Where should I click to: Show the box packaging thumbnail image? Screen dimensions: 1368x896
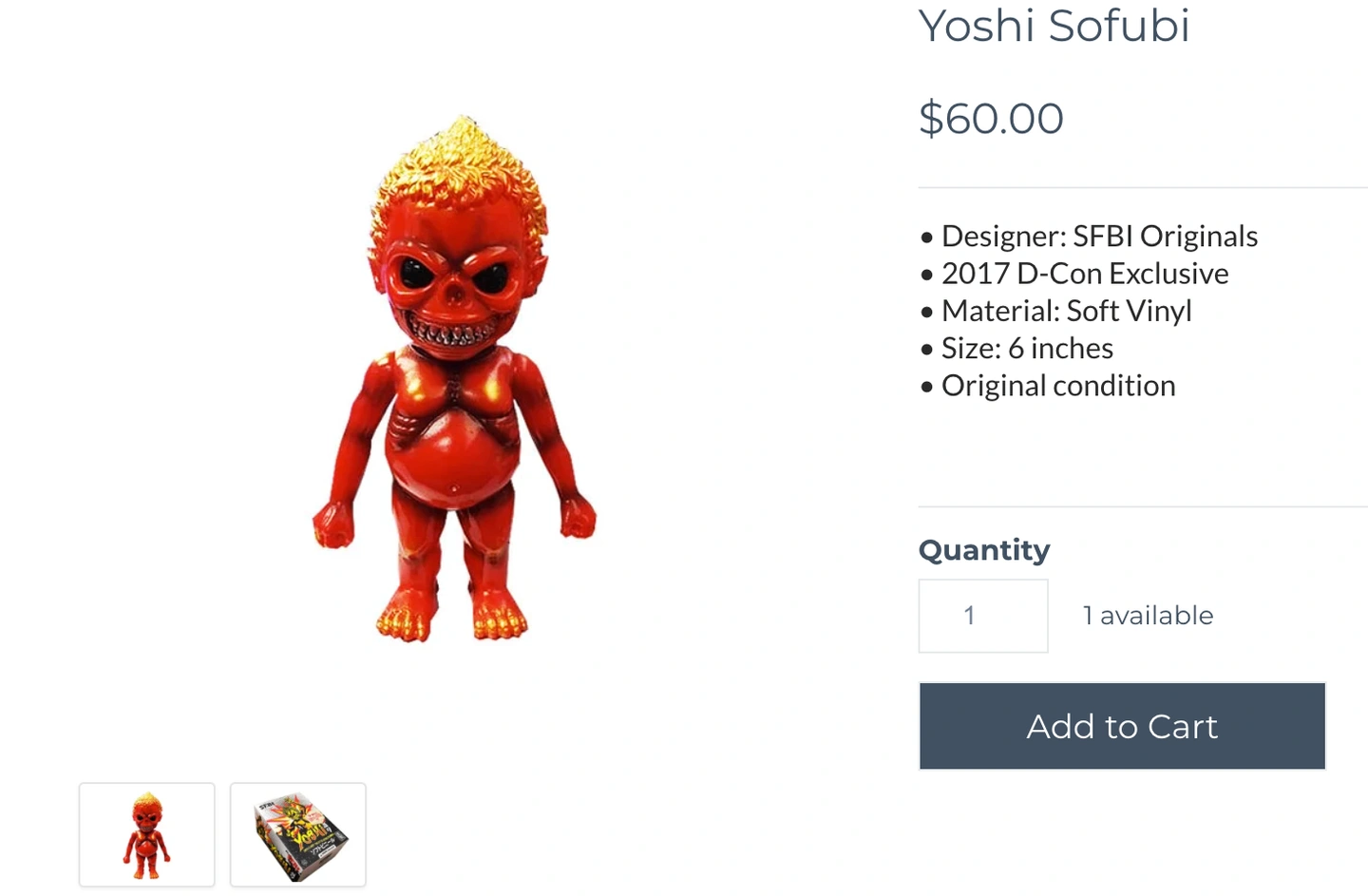click(x=298, y=835)
